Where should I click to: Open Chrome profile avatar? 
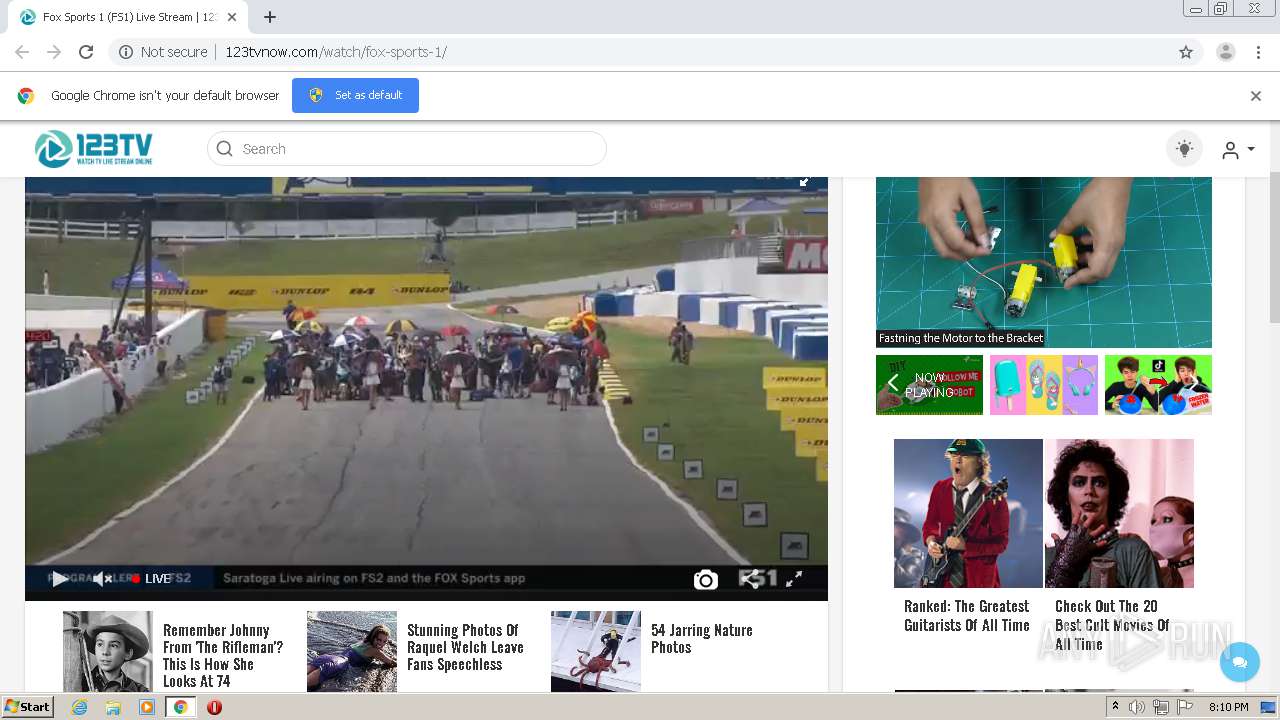[1226, 52]
